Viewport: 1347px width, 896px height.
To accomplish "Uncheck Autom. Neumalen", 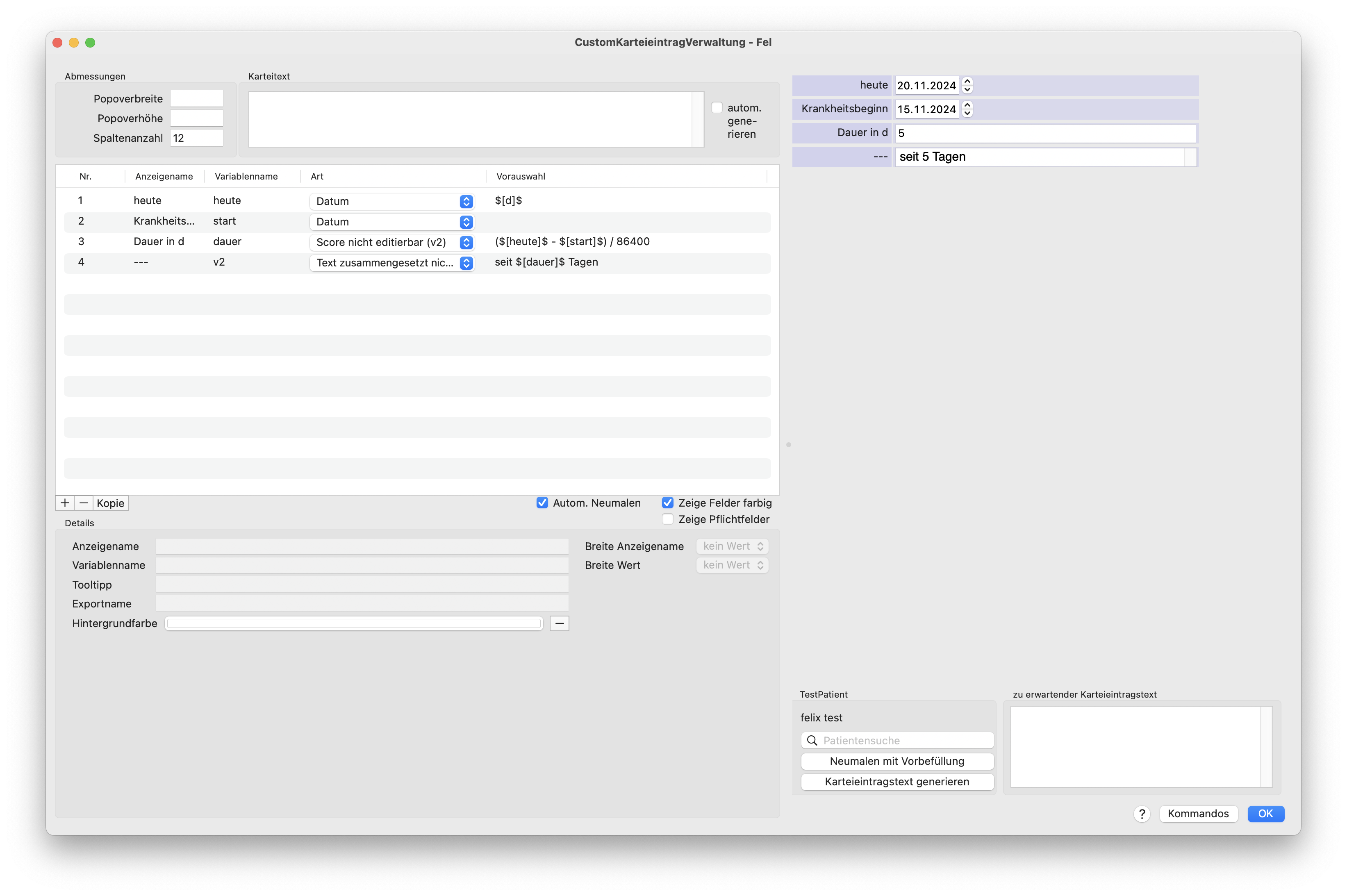I will [542, 503].
